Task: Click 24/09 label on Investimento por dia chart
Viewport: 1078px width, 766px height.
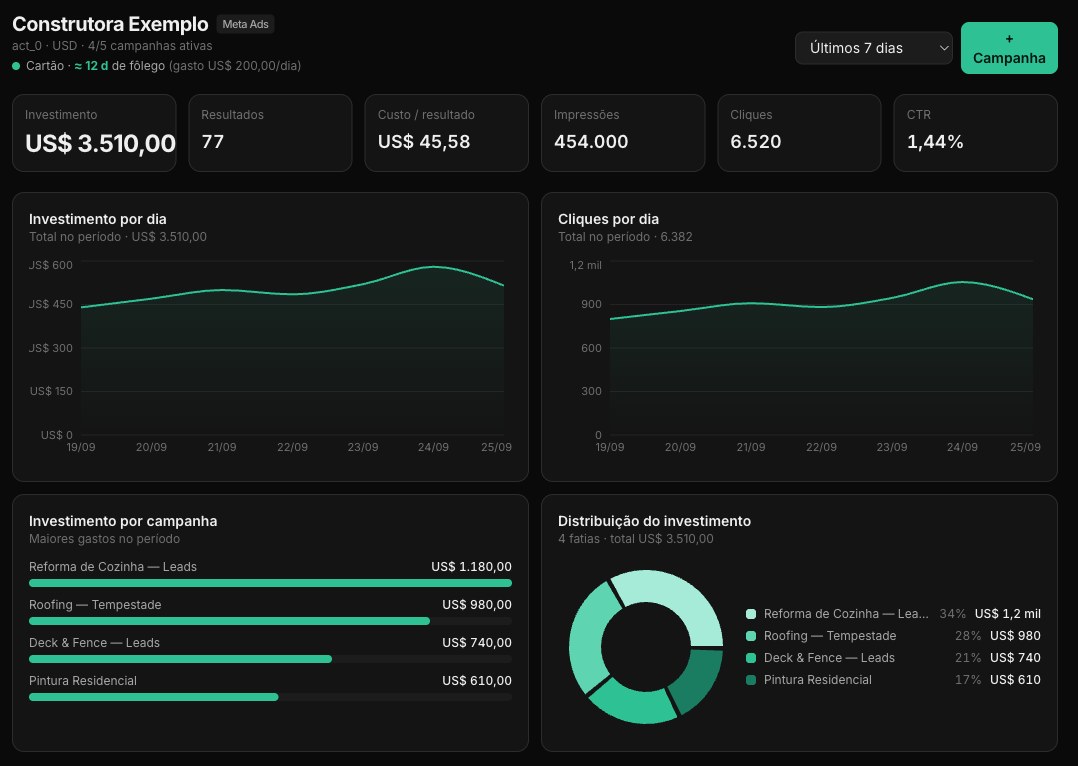Action: 433,447
